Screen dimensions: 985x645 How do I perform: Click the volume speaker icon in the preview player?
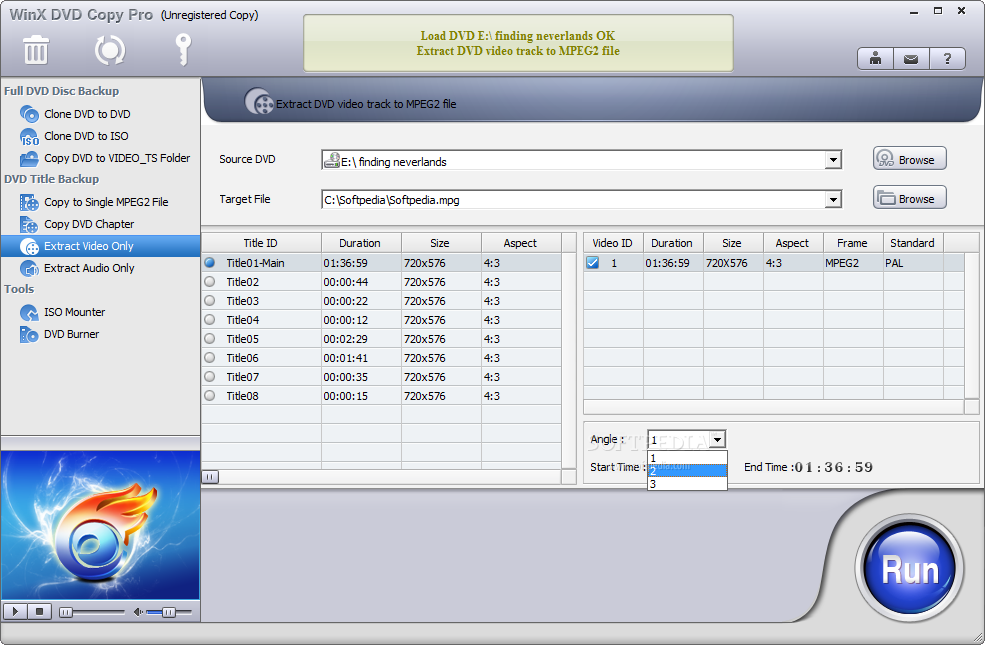click(x=138, y=612)
